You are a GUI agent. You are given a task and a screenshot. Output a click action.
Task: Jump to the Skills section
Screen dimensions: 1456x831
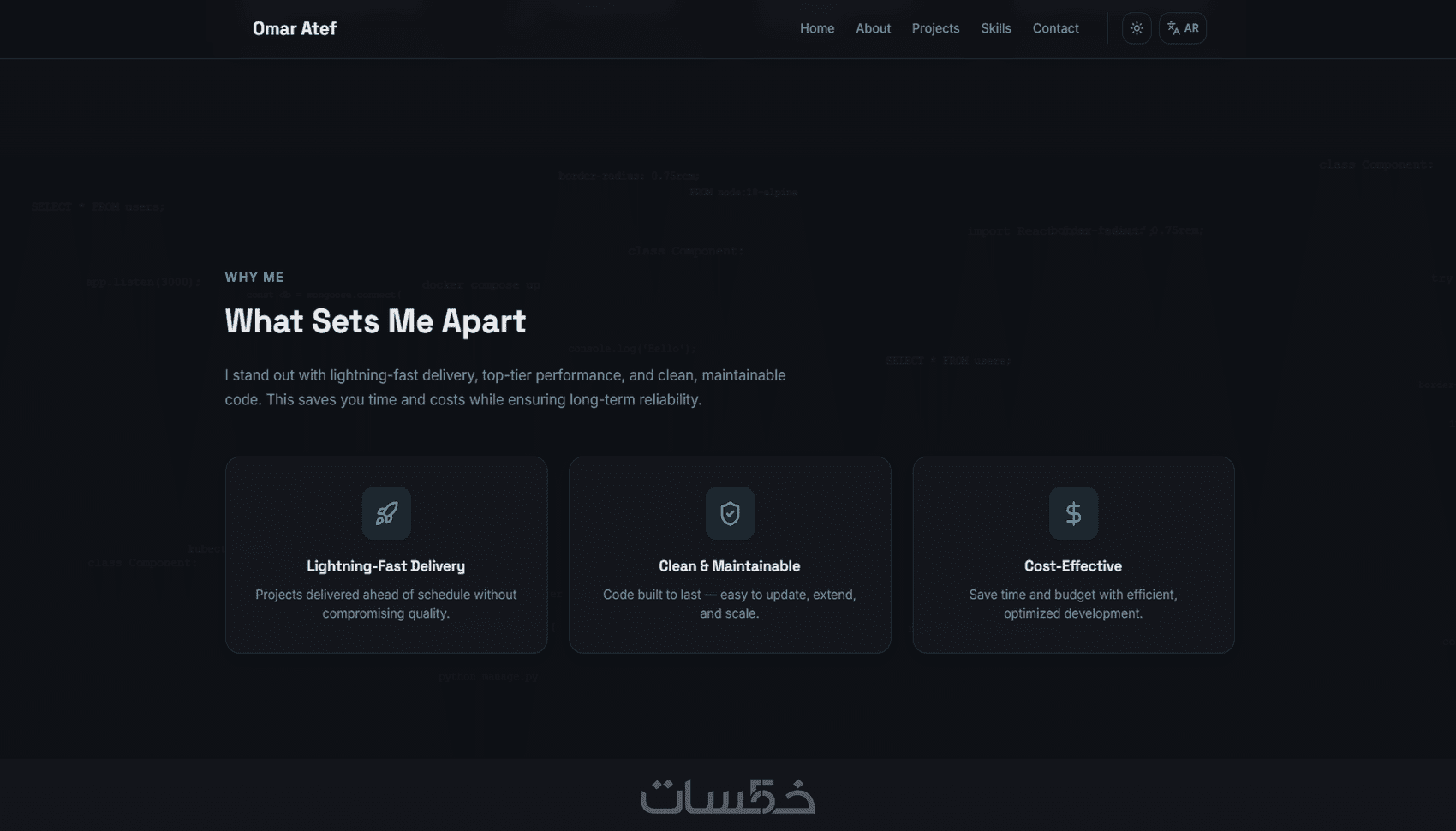pyautogui.click(x=996, y=28)
